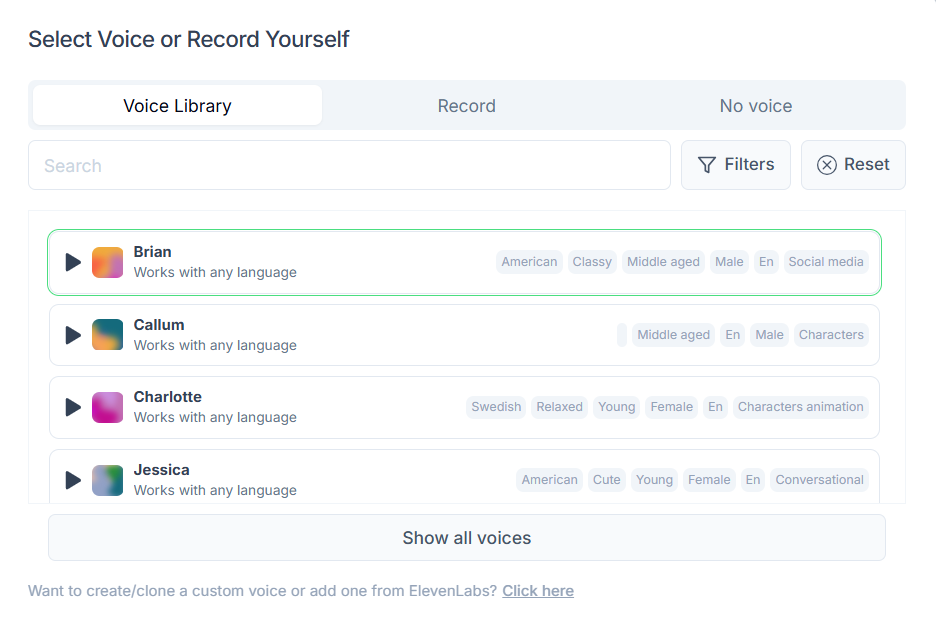Select the Callum voice name
The width and height of the screenshot is (936, 623).
159,325
